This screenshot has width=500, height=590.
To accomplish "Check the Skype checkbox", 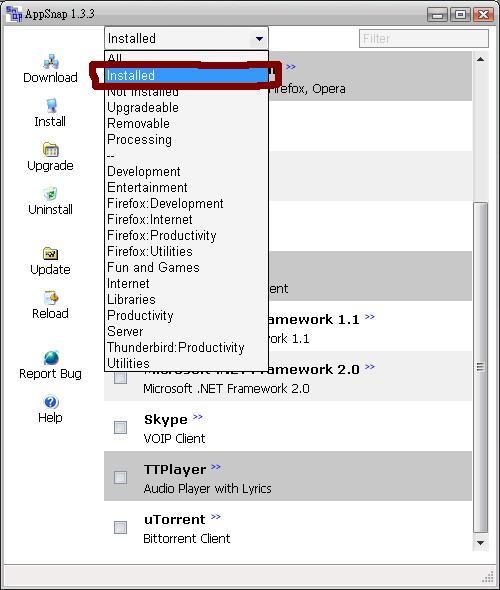I will point(120,427).
